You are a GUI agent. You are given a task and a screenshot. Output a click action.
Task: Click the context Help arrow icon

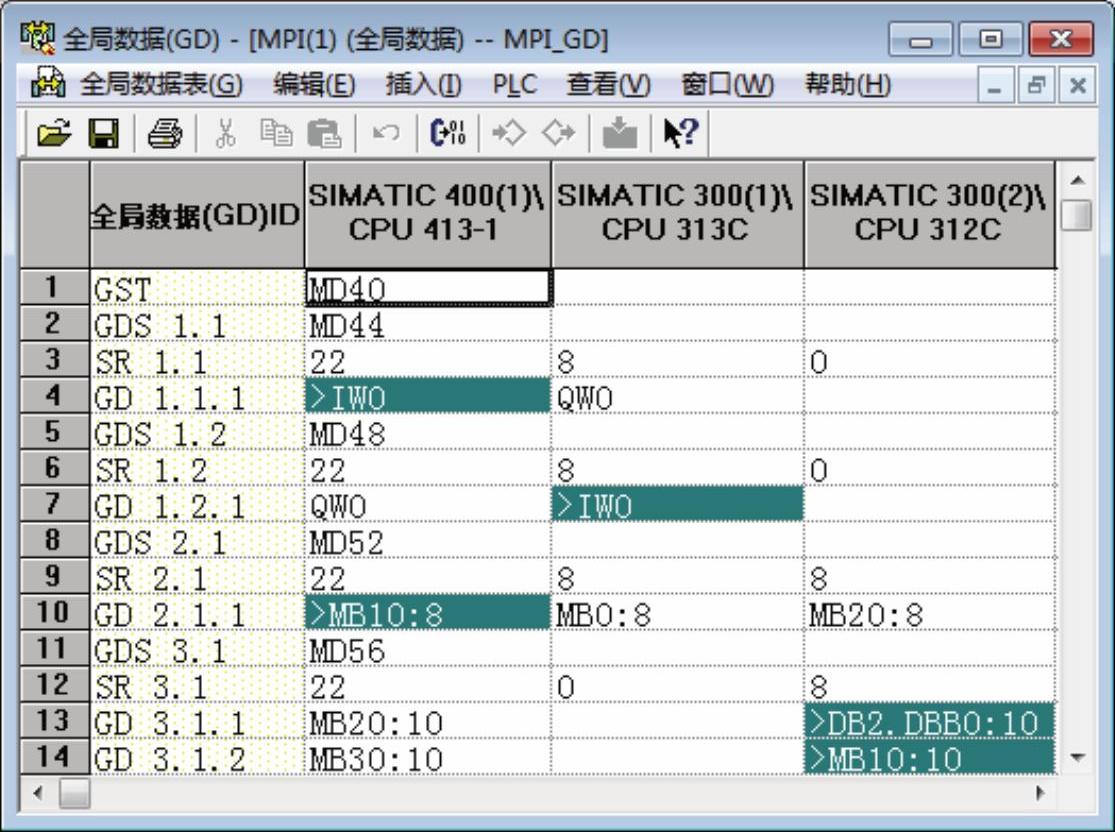680,133
